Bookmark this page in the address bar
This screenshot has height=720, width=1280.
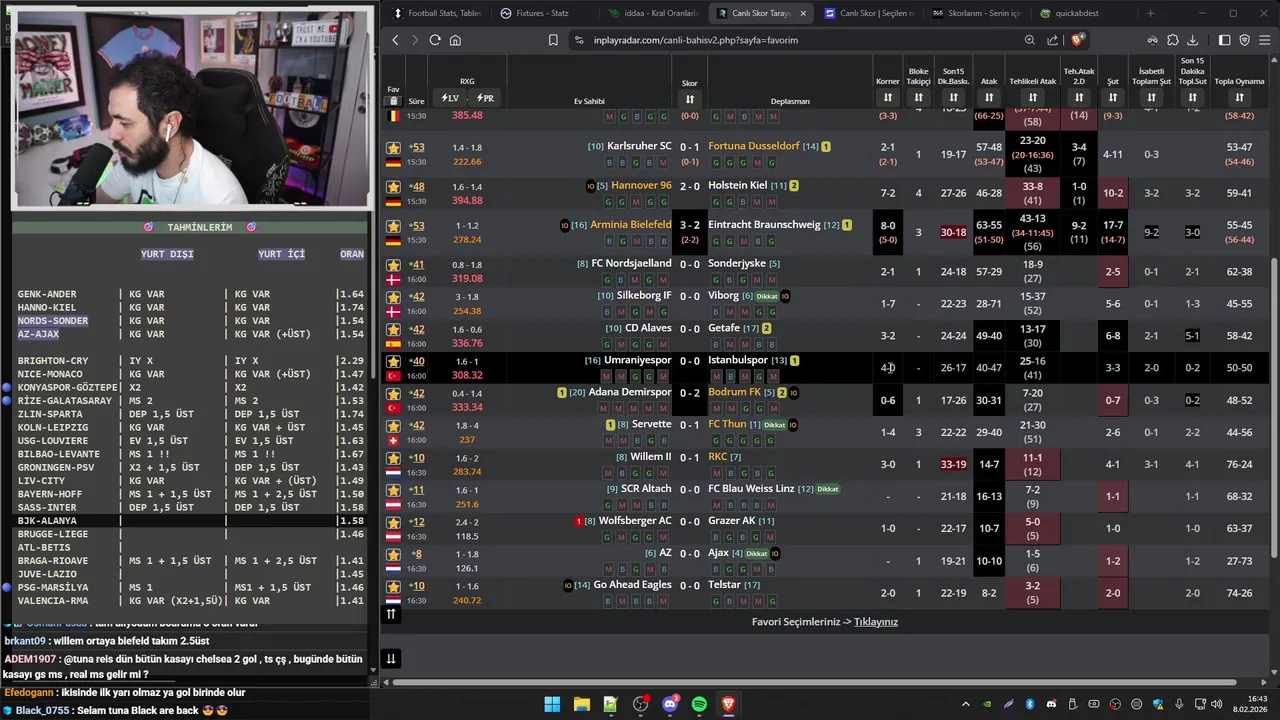tap(553, 40)
